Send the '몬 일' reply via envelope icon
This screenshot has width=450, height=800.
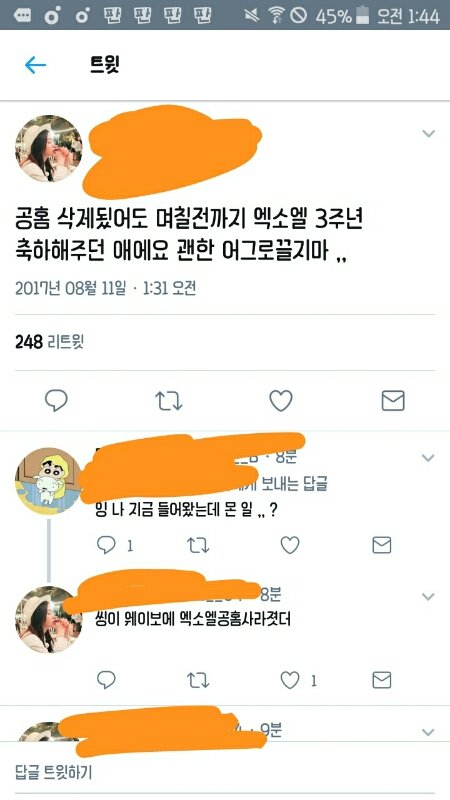[382, 545]
